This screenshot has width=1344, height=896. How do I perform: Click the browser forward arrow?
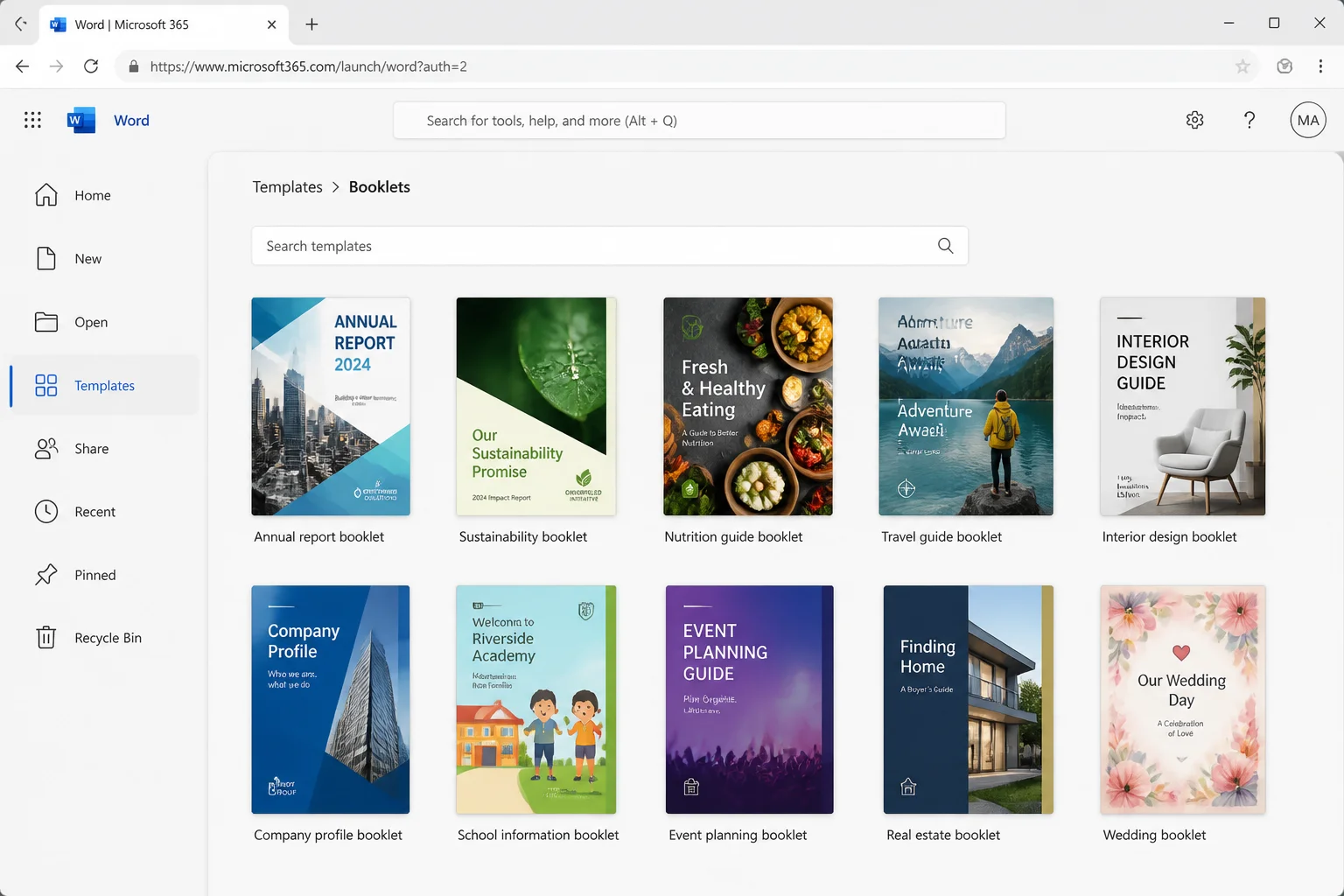(57, 66)
